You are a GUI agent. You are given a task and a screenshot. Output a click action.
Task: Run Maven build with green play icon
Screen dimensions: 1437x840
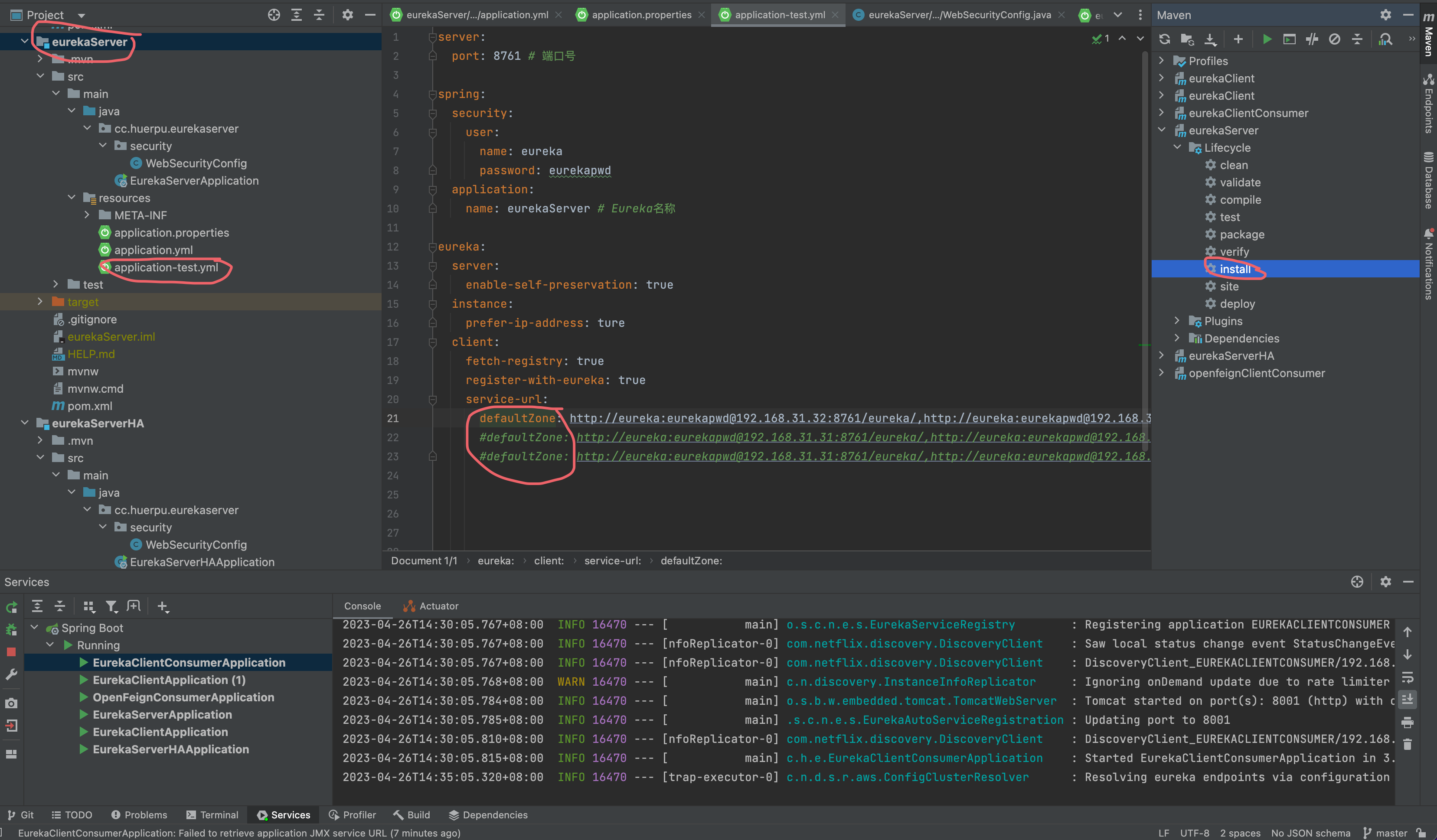coord(1267,39)
